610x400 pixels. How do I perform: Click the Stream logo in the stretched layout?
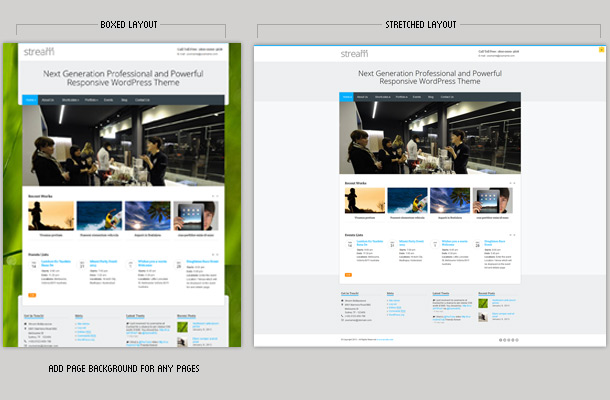tap(354, 53)
